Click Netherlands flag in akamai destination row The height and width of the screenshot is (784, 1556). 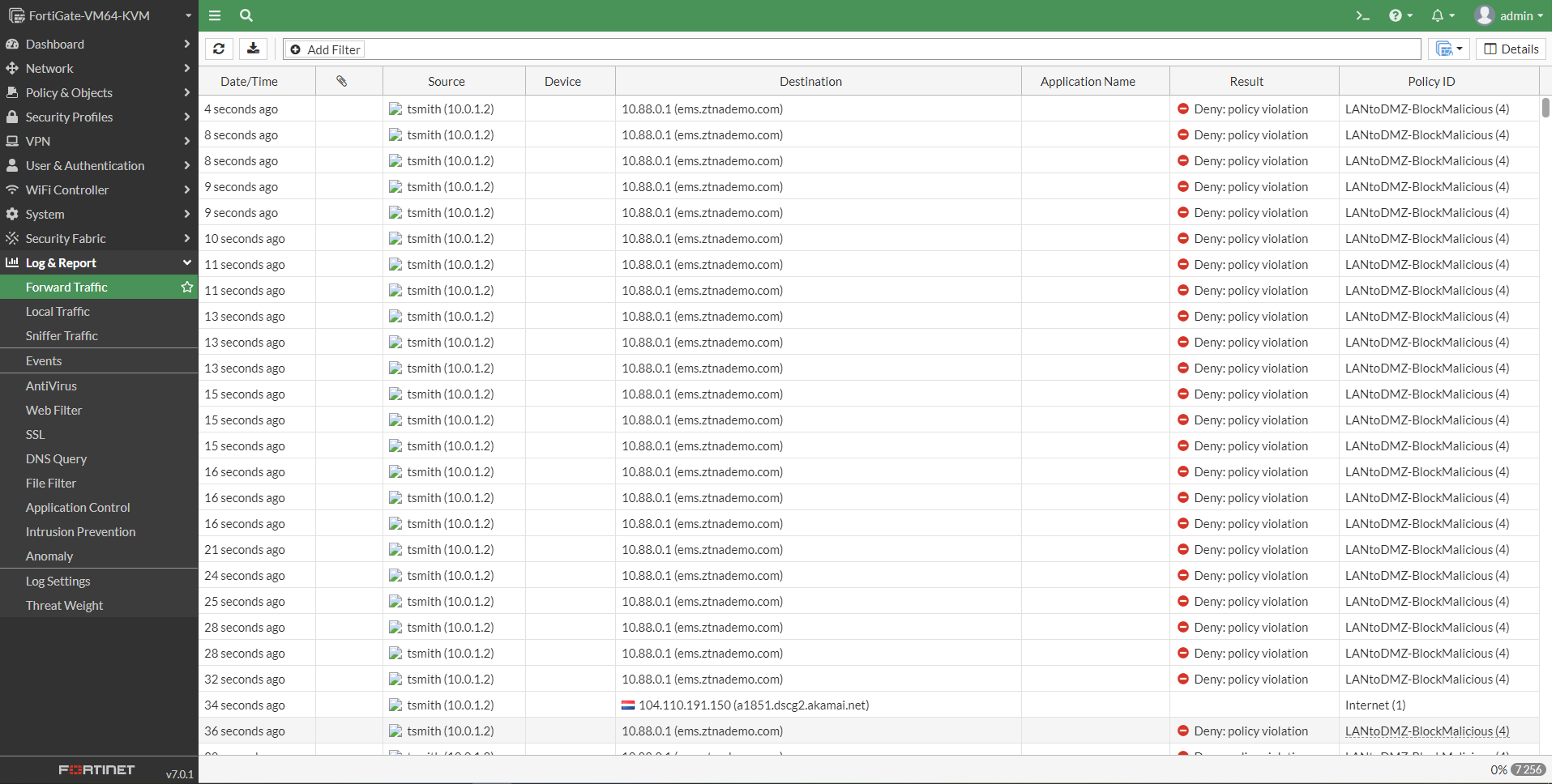coord(628,705)
